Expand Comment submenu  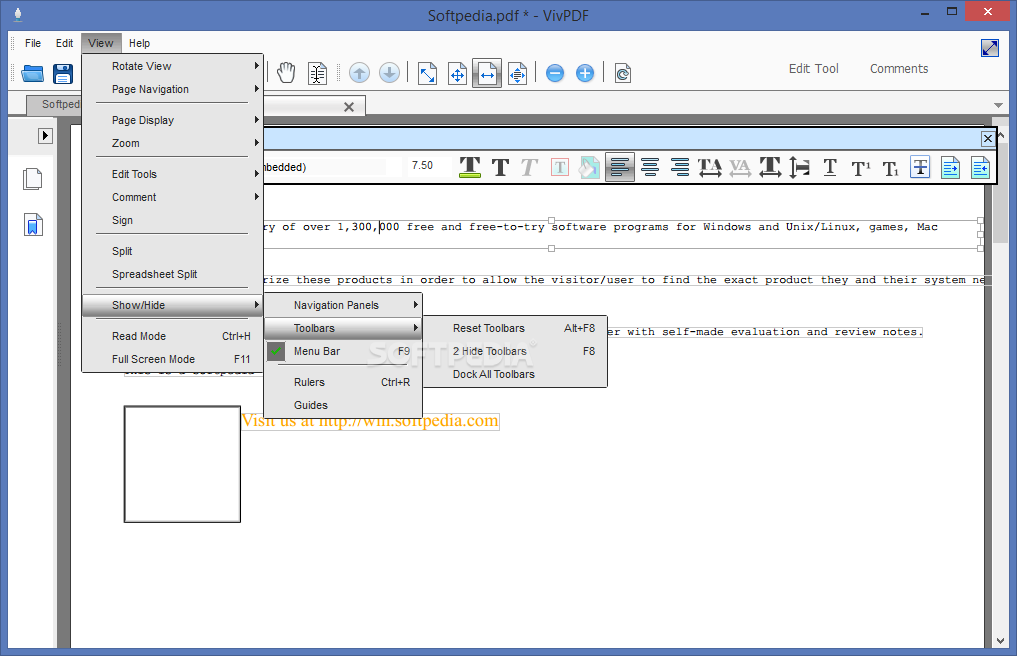(173, 197)
